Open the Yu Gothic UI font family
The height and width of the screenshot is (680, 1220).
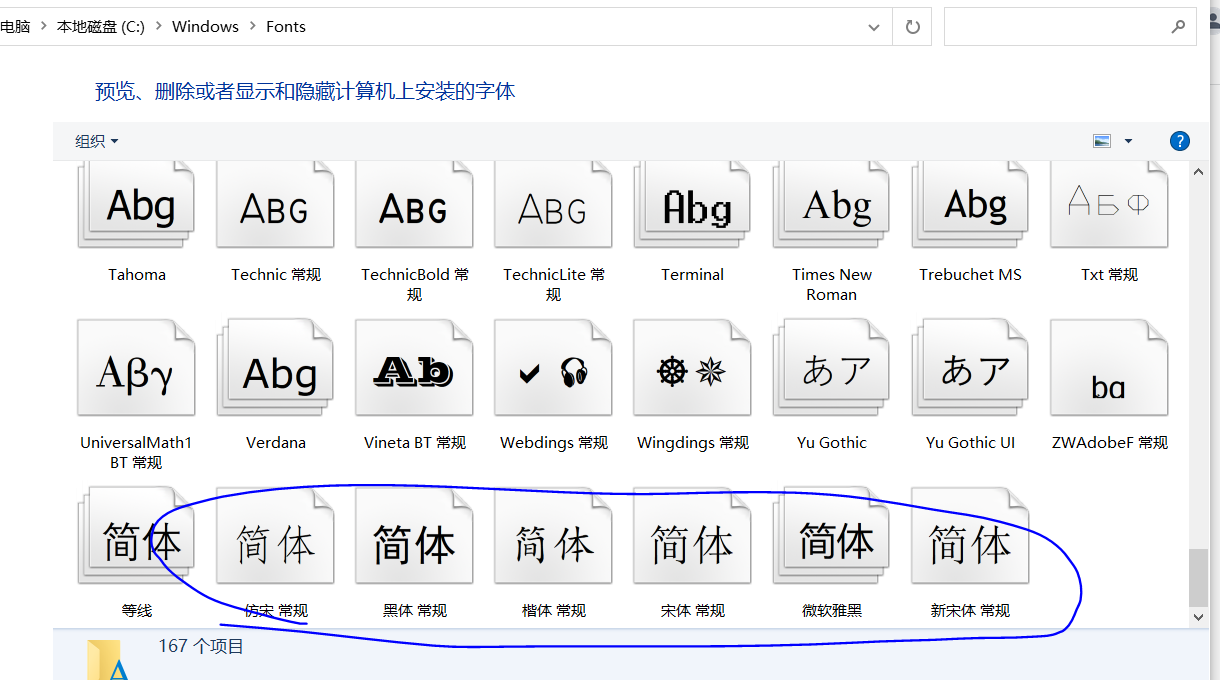point(970,372)
